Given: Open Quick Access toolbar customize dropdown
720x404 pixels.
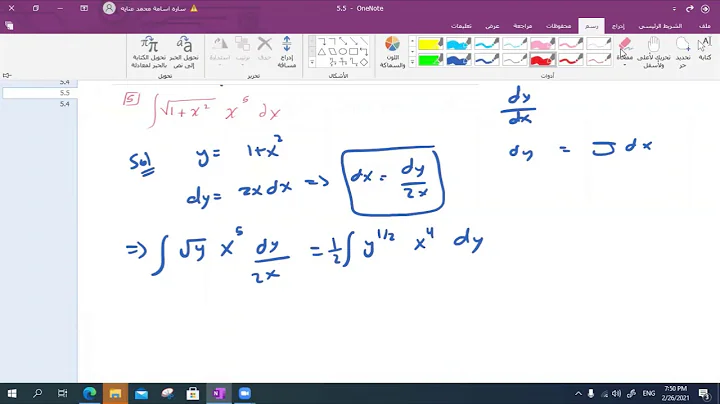Looking at the screenshot, I should point(674,8).
